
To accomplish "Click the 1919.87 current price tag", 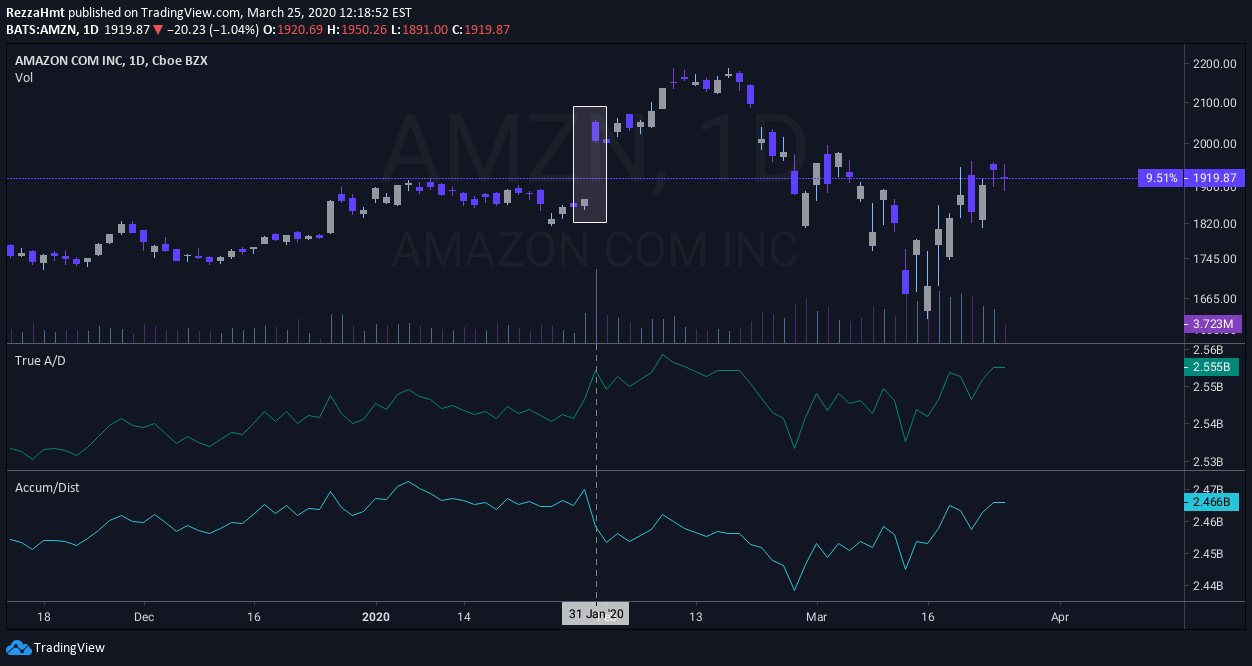I will click(1214, 178).
